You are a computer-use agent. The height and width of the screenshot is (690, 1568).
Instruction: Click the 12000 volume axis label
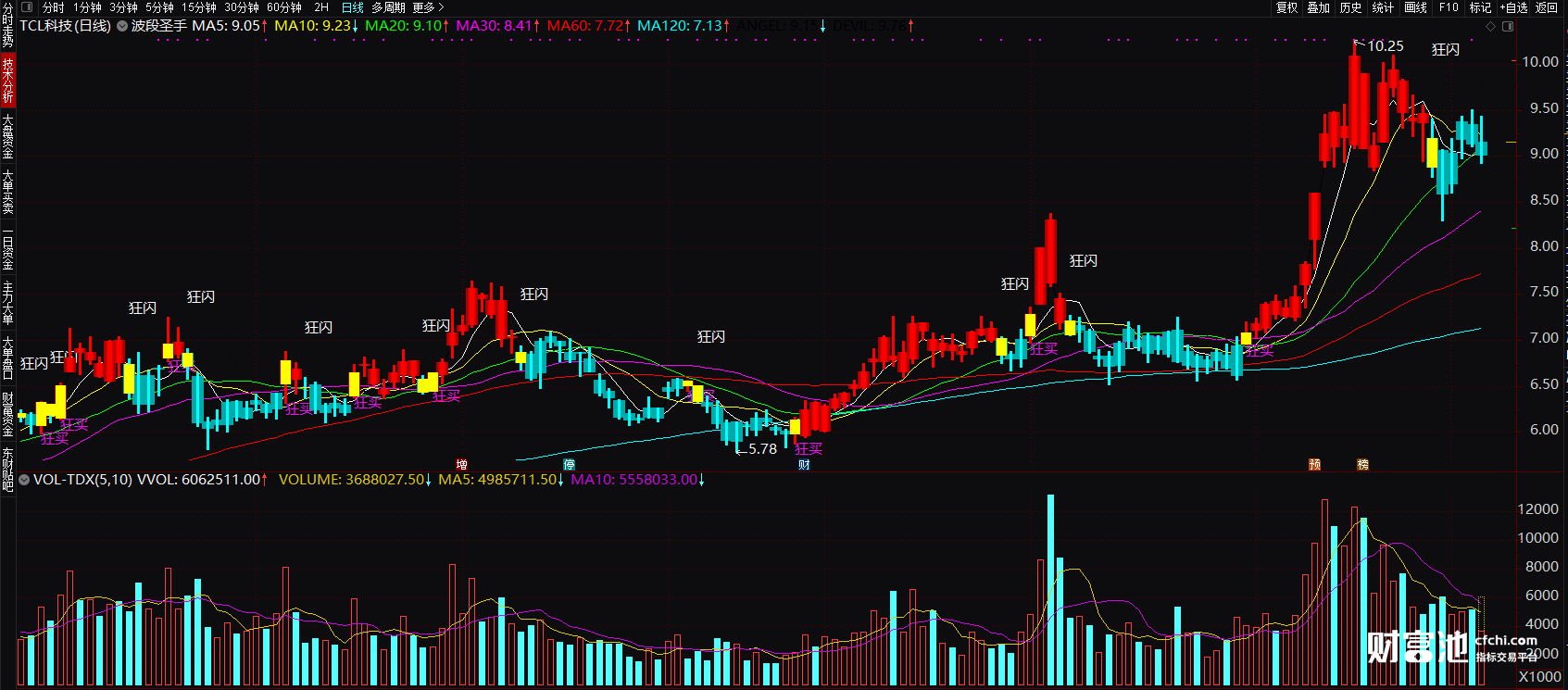tap(1537, 509)
